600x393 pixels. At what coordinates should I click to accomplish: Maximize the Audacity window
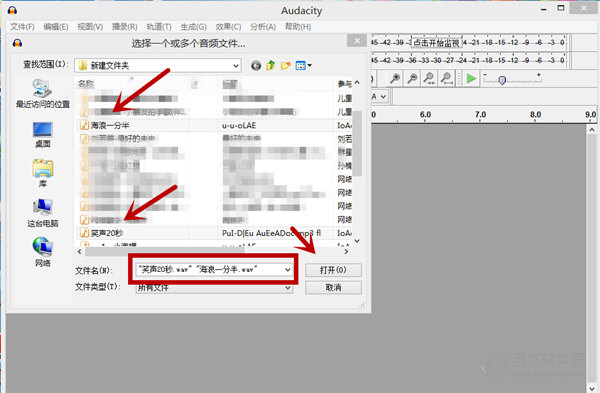(561, 8)
